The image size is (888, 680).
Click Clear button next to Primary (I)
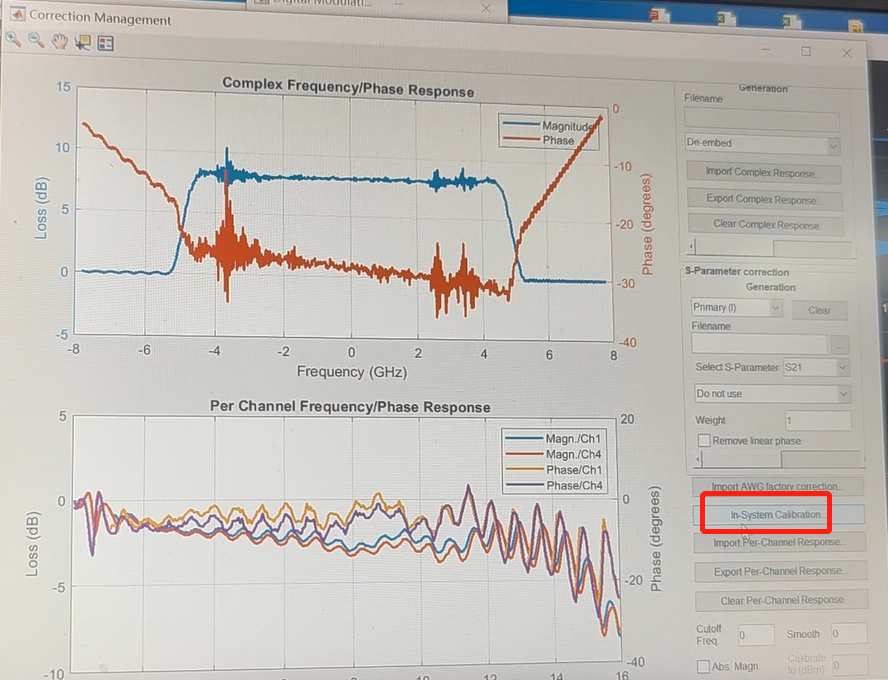tap(819, 310)
